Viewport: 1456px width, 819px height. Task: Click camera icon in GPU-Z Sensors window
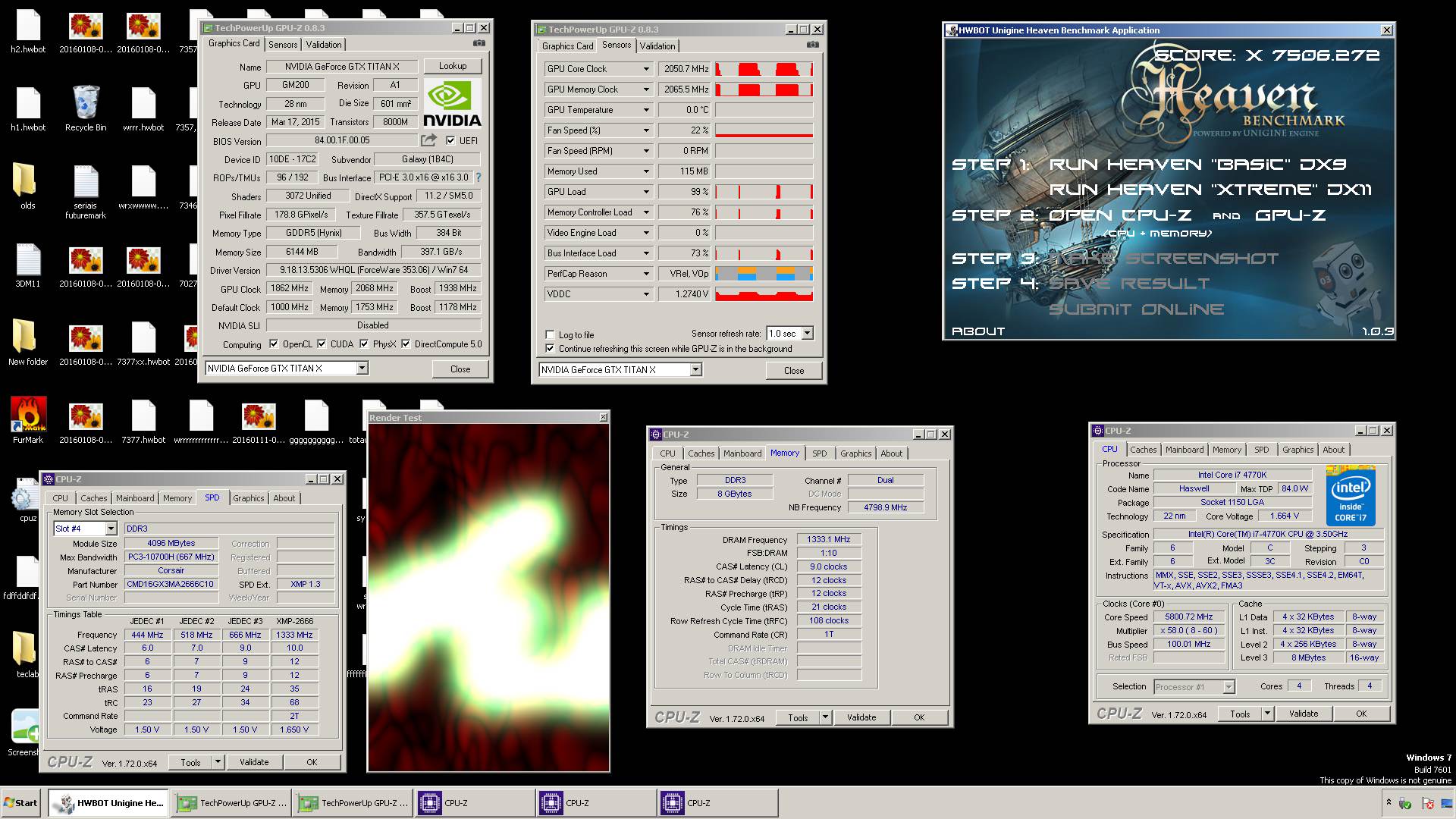[812, 45]
